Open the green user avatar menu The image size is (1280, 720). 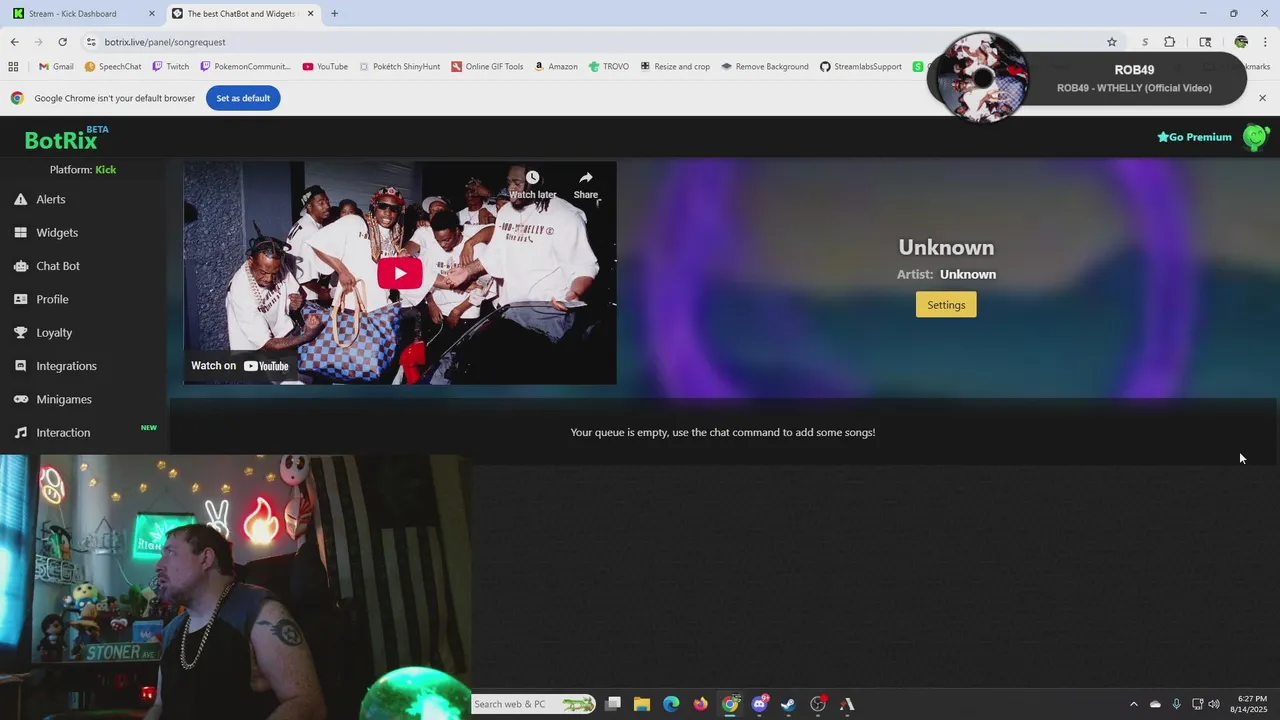click(x=1255, y=137)
